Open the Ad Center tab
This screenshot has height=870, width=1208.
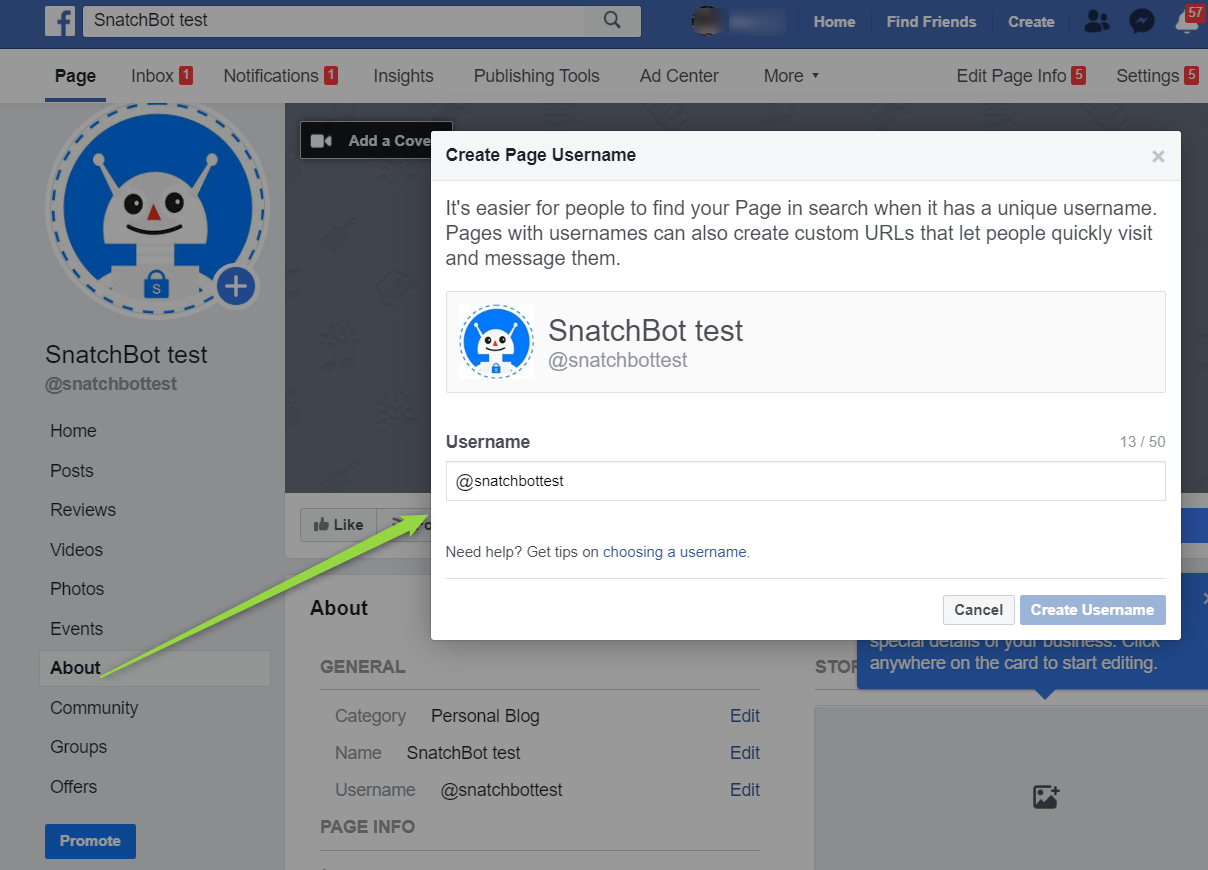pos(679,76)
